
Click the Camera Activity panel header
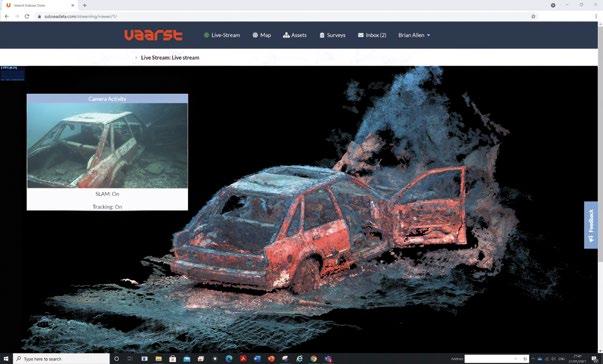point(107,99)
